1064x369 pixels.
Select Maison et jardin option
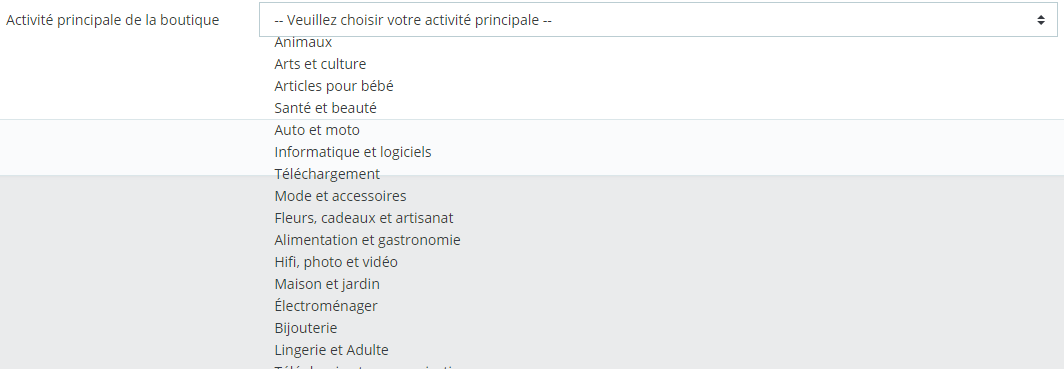(327, 284)
